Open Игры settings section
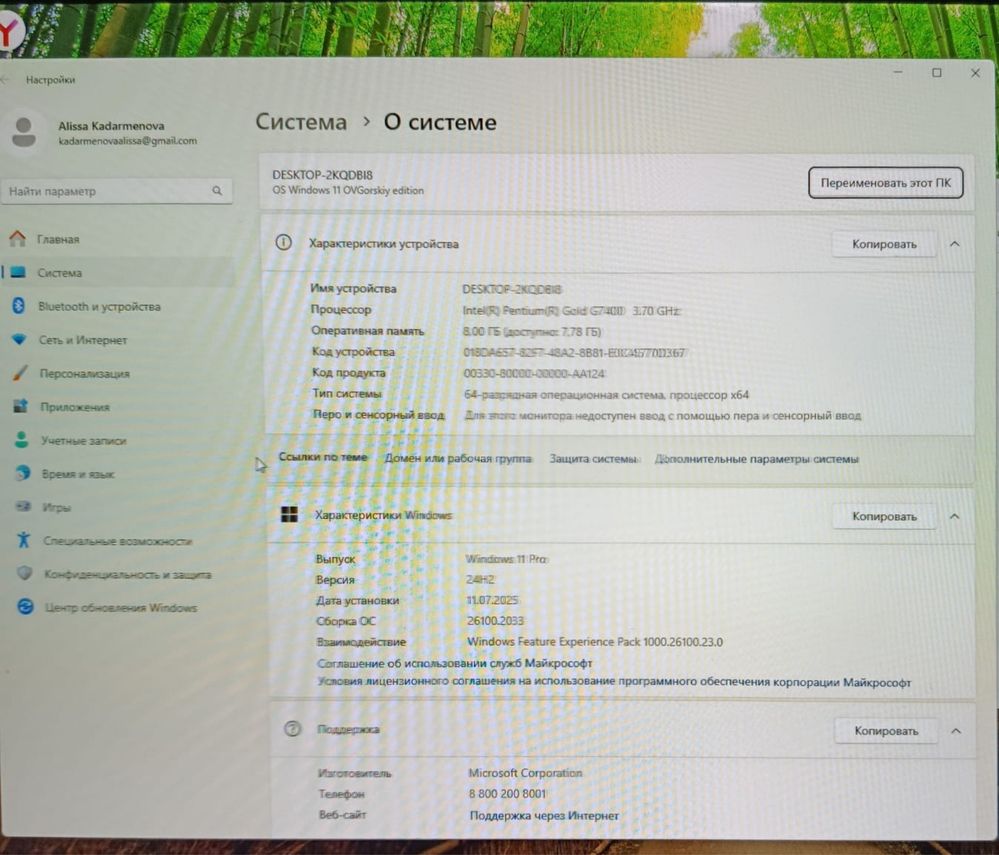The height and width of the screenshot is (855, 999). pyautogui.click(x=57, y=507)
